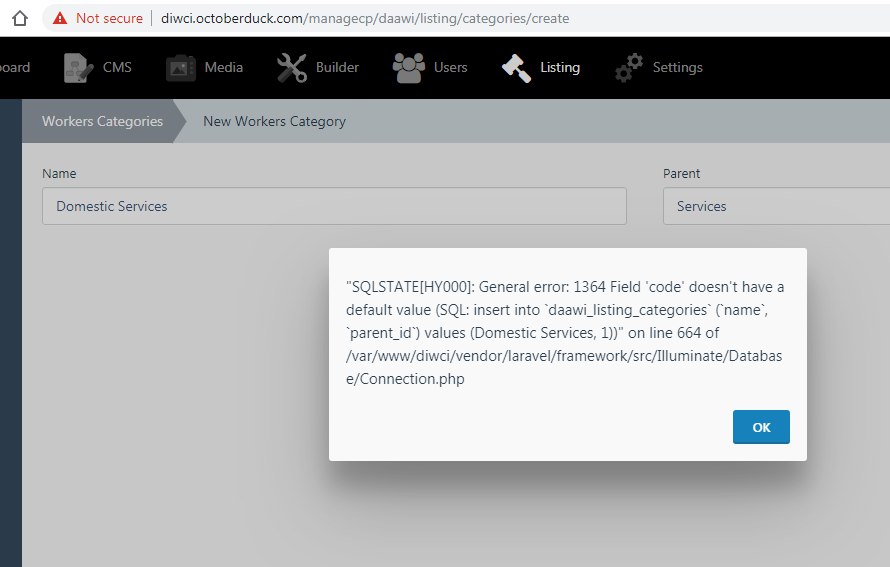The height and width of the screenshot is (567, 890).
Task: Open the Listing menu label
Action: tap(560, 68)
